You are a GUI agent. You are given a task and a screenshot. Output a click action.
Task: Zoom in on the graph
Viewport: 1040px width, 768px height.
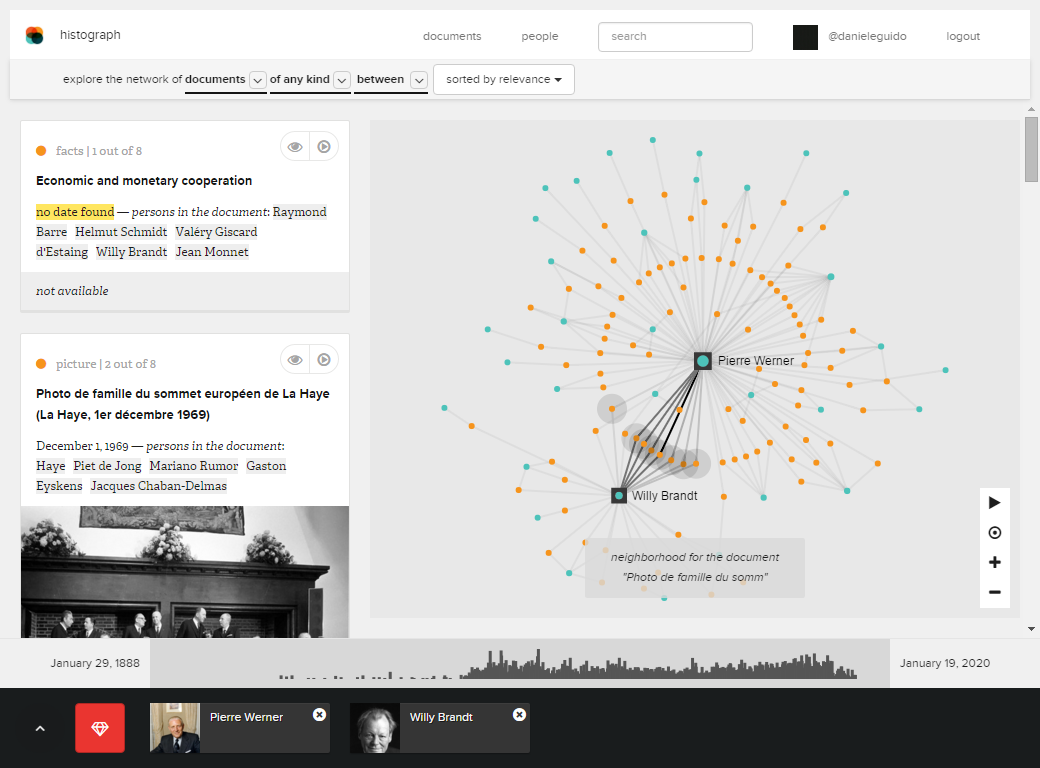click(994, 562)
